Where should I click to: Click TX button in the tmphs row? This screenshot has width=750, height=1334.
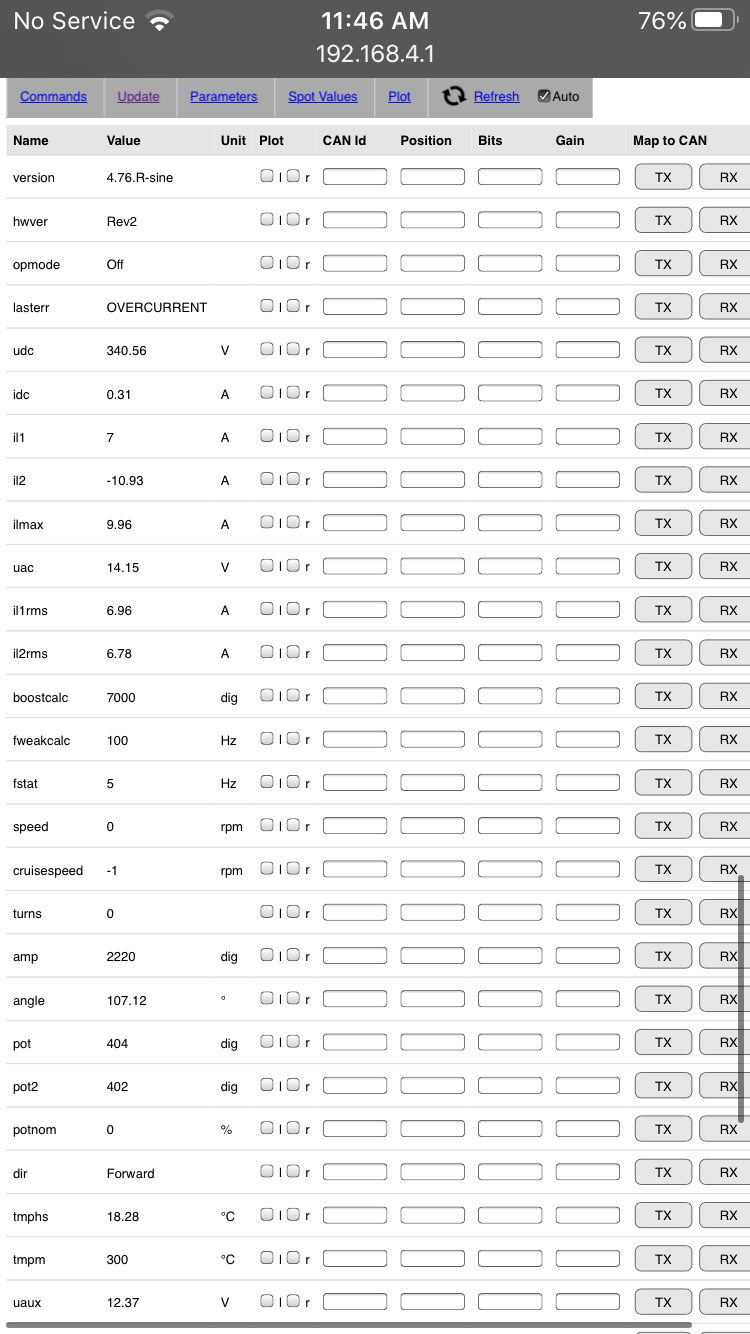[663, 1215]
